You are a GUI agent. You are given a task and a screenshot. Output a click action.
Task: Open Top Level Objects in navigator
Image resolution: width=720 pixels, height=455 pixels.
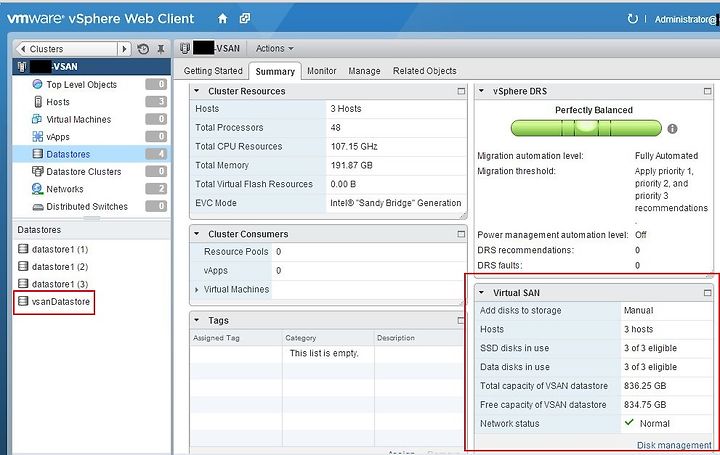[x=82, y=84]
